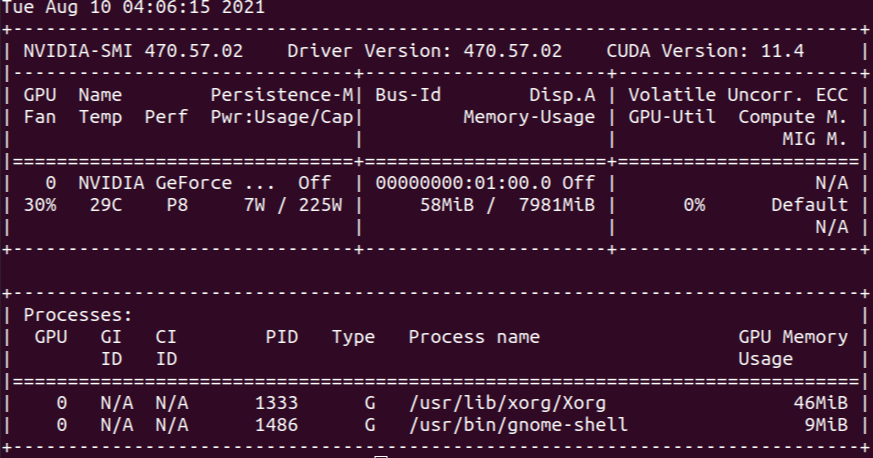Viewport: 873px width, 458px height.
Task: Click the Type column header
Action: (x=353, y=337)
